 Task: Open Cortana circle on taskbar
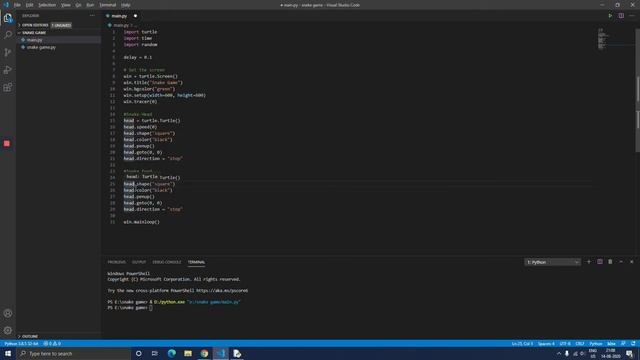coord(138,353)
